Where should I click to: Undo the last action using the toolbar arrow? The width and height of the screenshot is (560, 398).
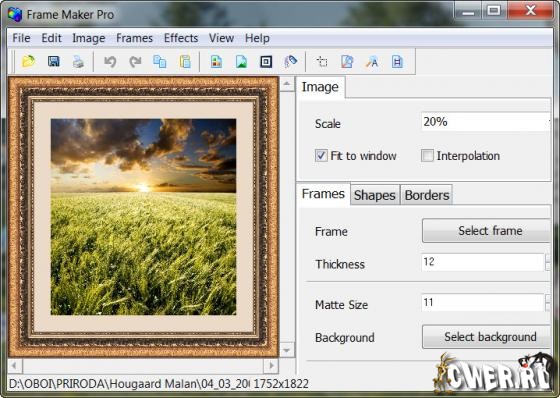[x=110, y=61]
